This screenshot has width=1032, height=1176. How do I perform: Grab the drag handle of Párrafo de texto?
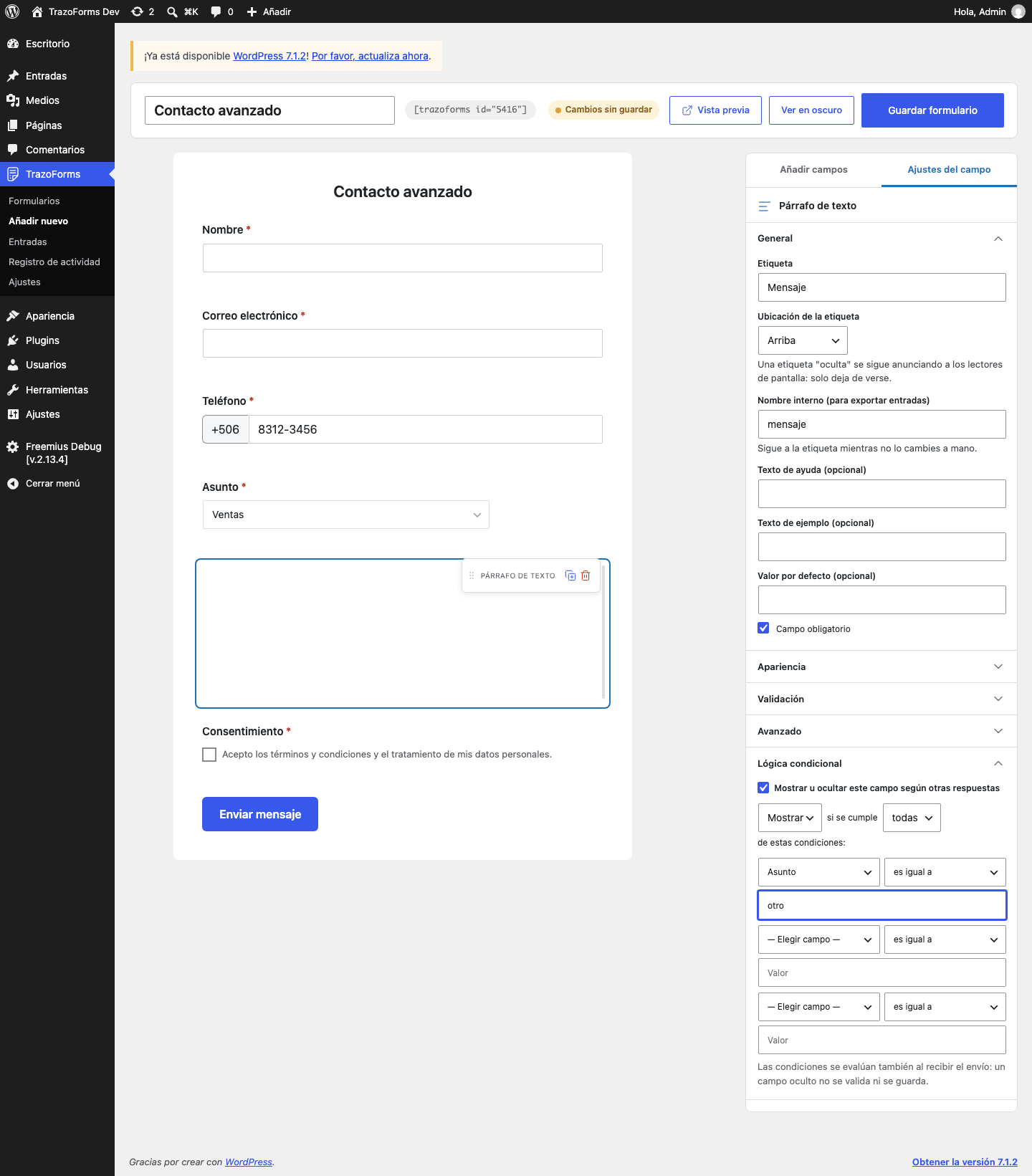(x=472, y=575)
